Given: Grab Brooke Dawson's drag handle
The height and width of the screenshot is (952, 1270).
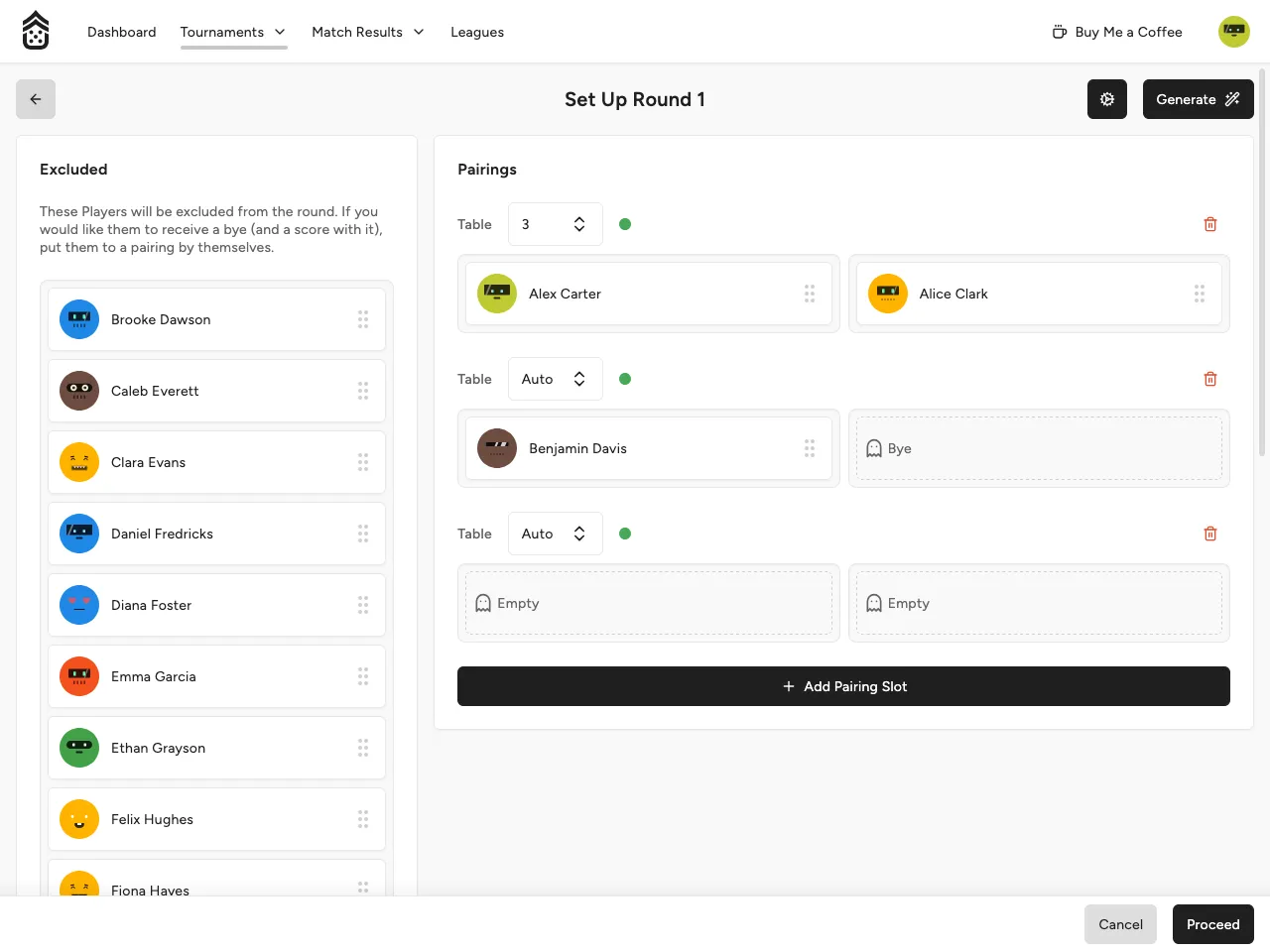Looking at the screenshot, I should 363,319.
